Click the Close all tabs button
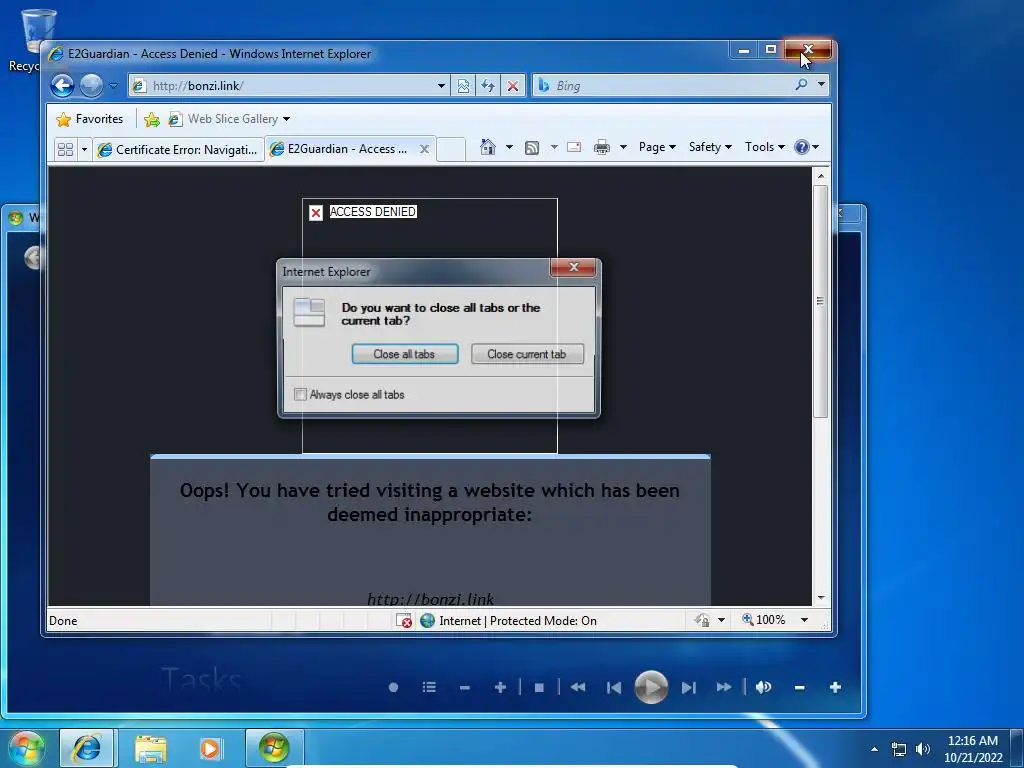The height and width of the screenshot is (768, 1024). (405, 354)
